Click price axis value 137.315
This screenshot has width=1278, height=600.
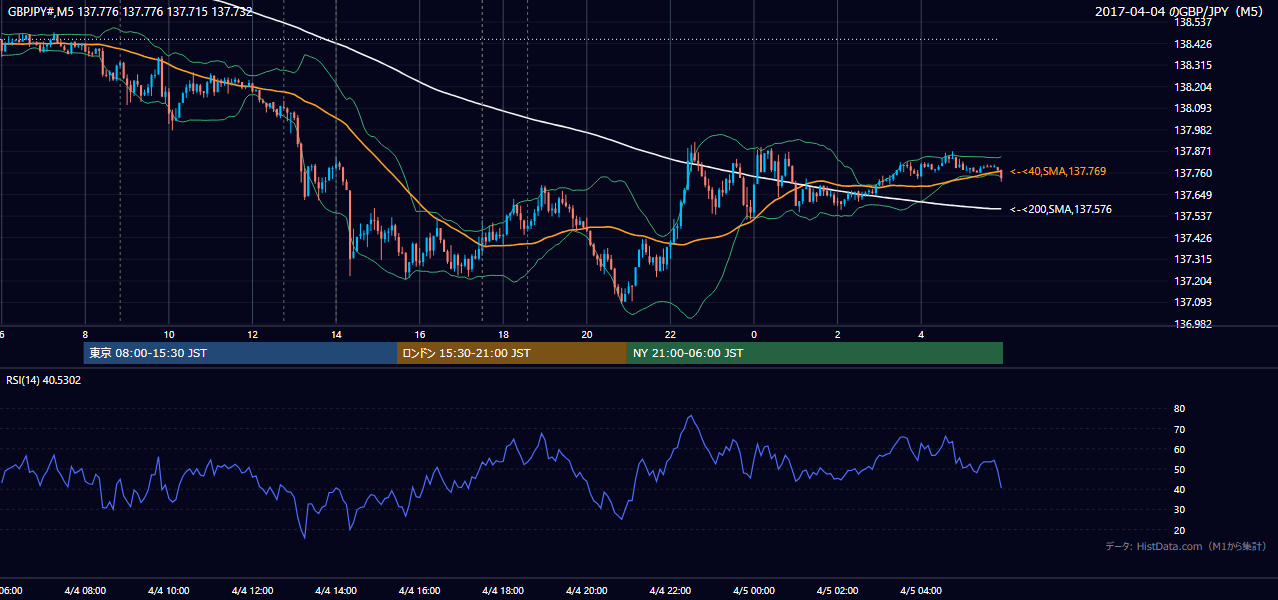point(1192,259)
